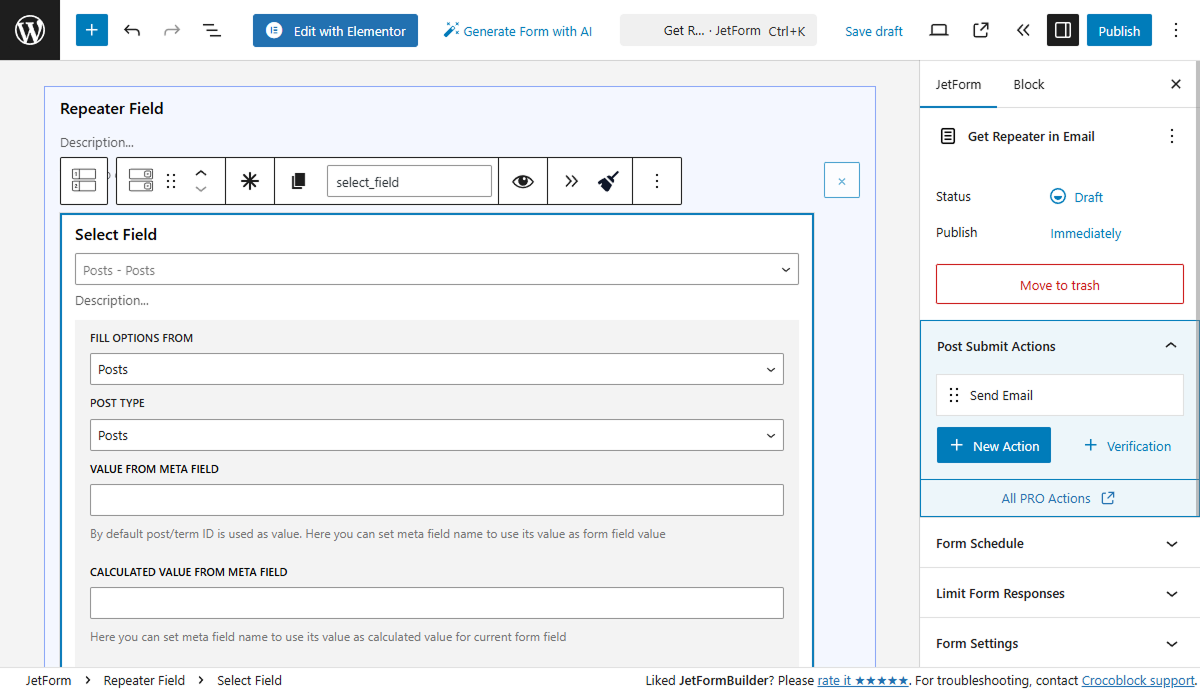
Task: Open form preview in new tab
Action: pyautogui.click(x=981, y=31)
